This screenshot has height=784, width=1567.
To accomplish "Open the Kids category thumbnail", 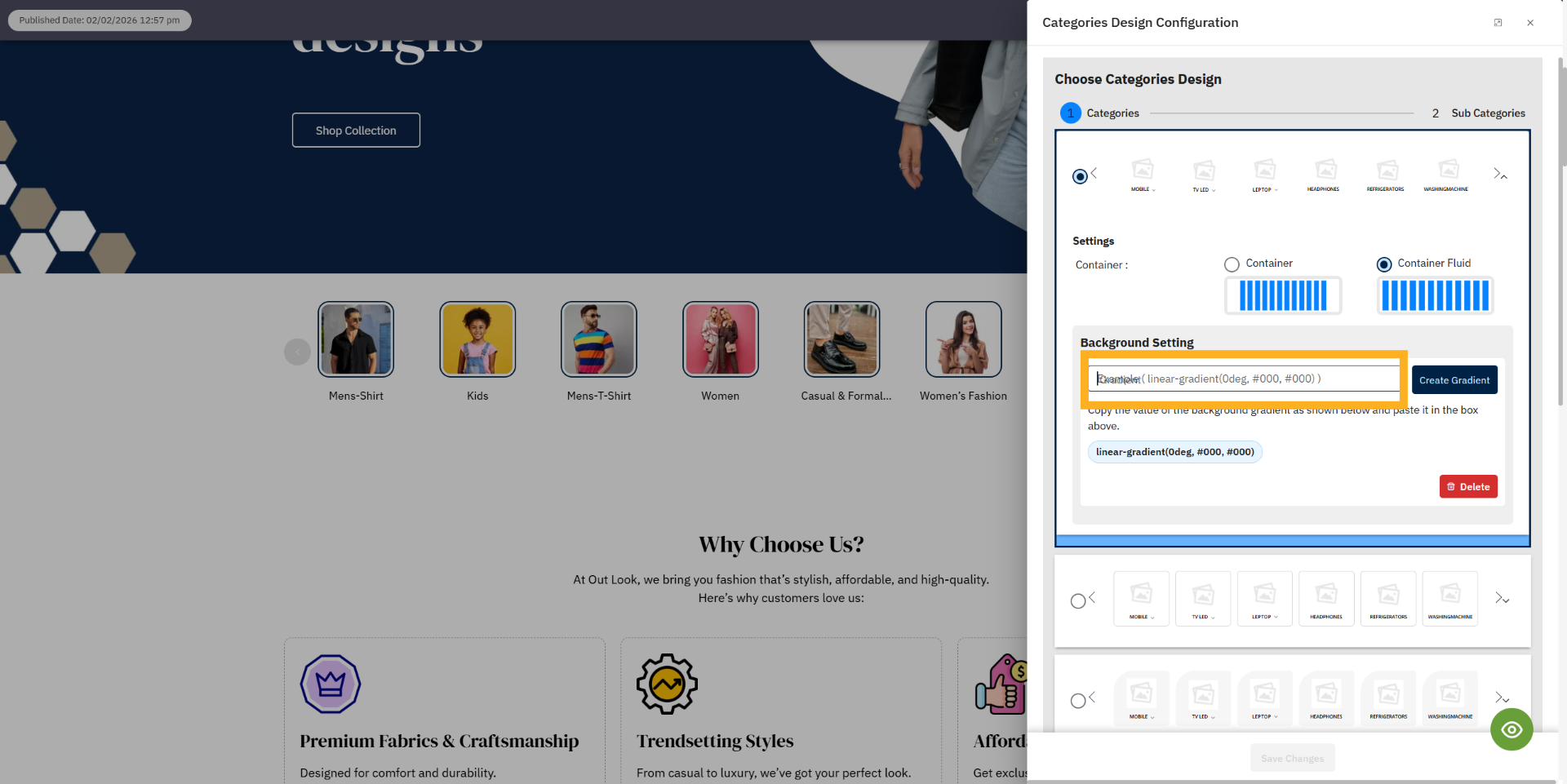I will point(477,339).
